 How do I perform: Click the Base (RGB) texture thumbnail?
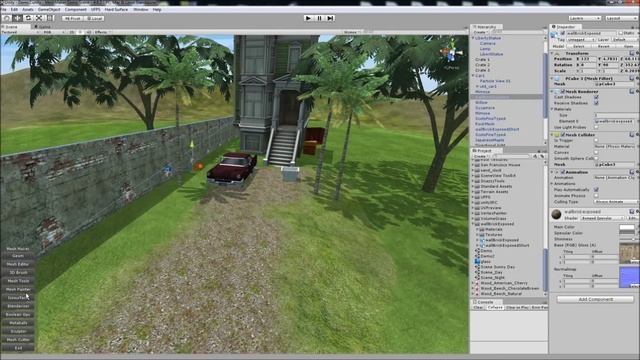pyautogui.click(x=629, y=253)
